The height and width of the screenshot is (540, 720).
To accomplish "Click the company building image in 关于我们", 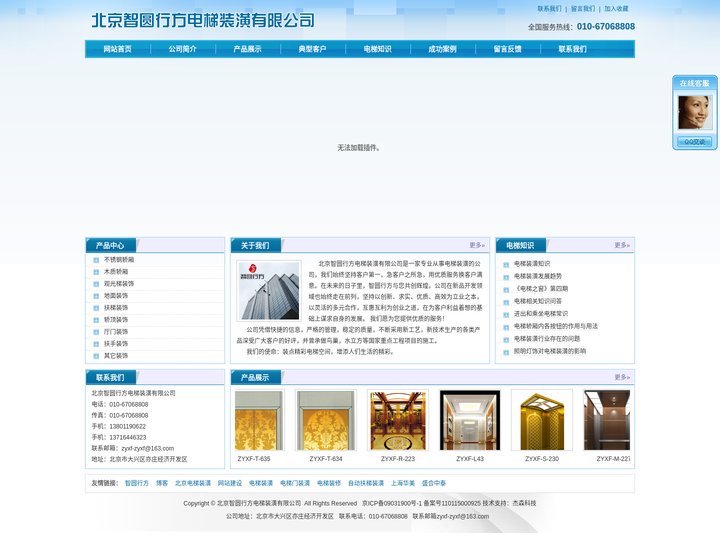I will point(270,291).
